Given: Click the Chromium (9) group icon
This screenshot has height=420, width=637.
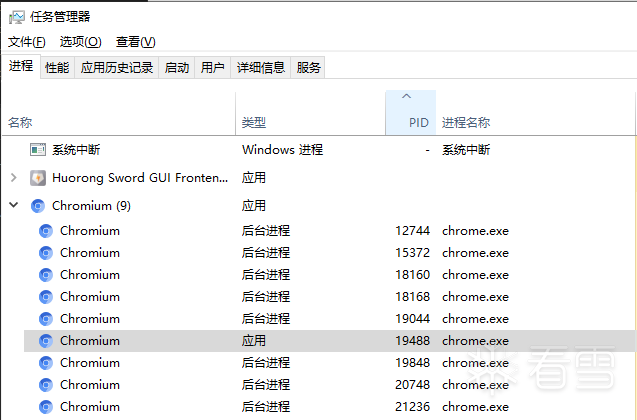Looking at the screenshot, I should tap(38, 206).
